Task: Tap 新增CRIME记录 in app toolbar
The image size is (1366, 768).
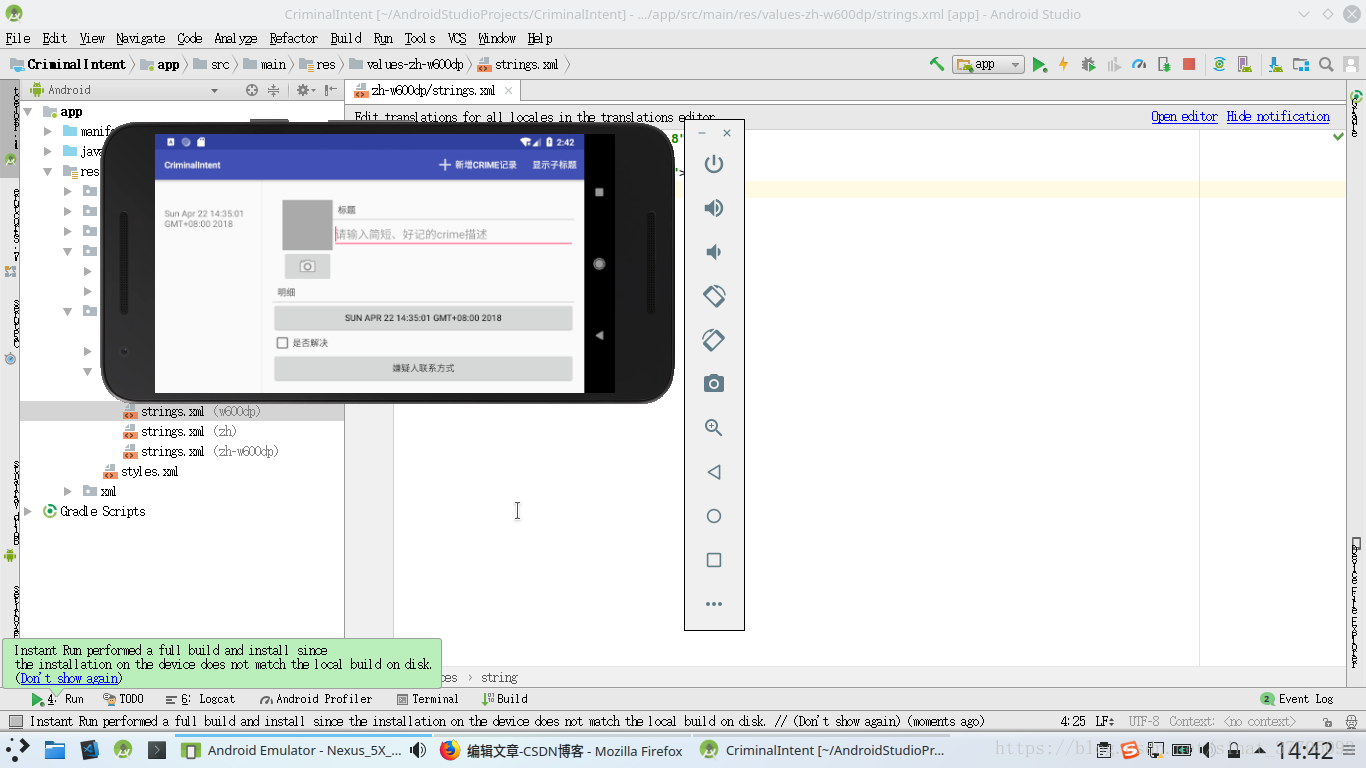Action: (x=478, y=165)
